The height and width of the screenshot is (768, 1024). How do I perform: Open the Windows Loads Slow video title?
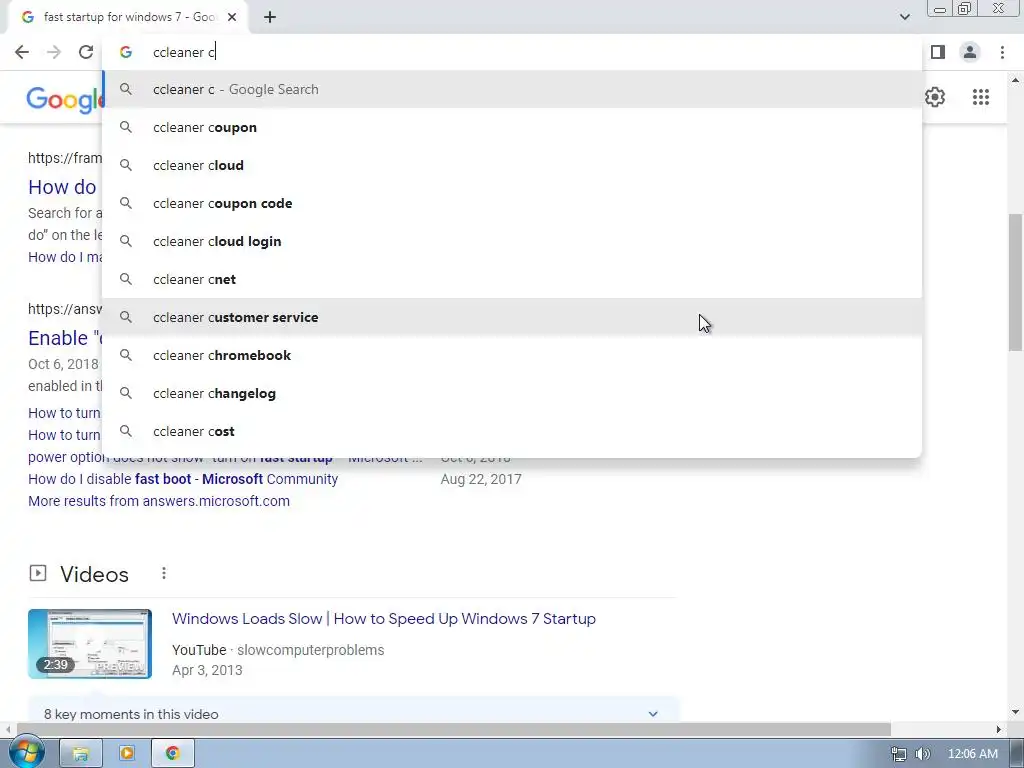point(384,618)
